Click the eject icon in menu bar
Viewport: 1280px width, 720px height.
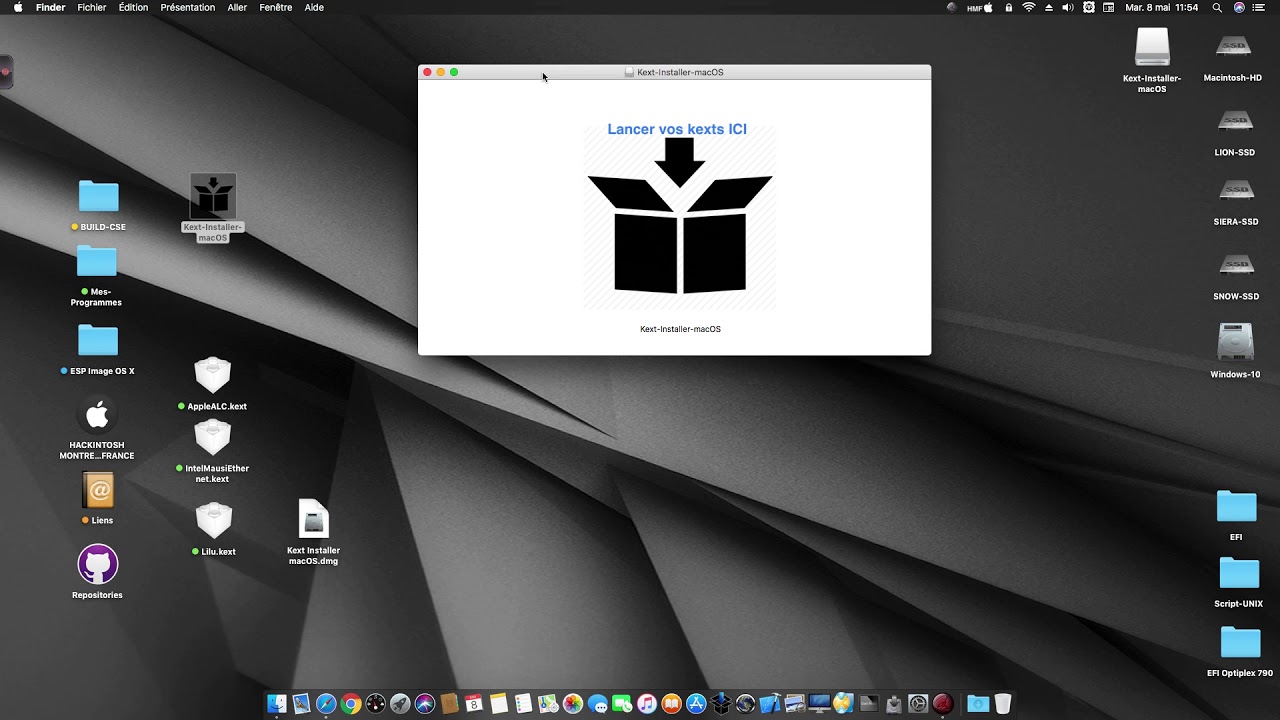pyautogui.click(x=1049, y=7)
